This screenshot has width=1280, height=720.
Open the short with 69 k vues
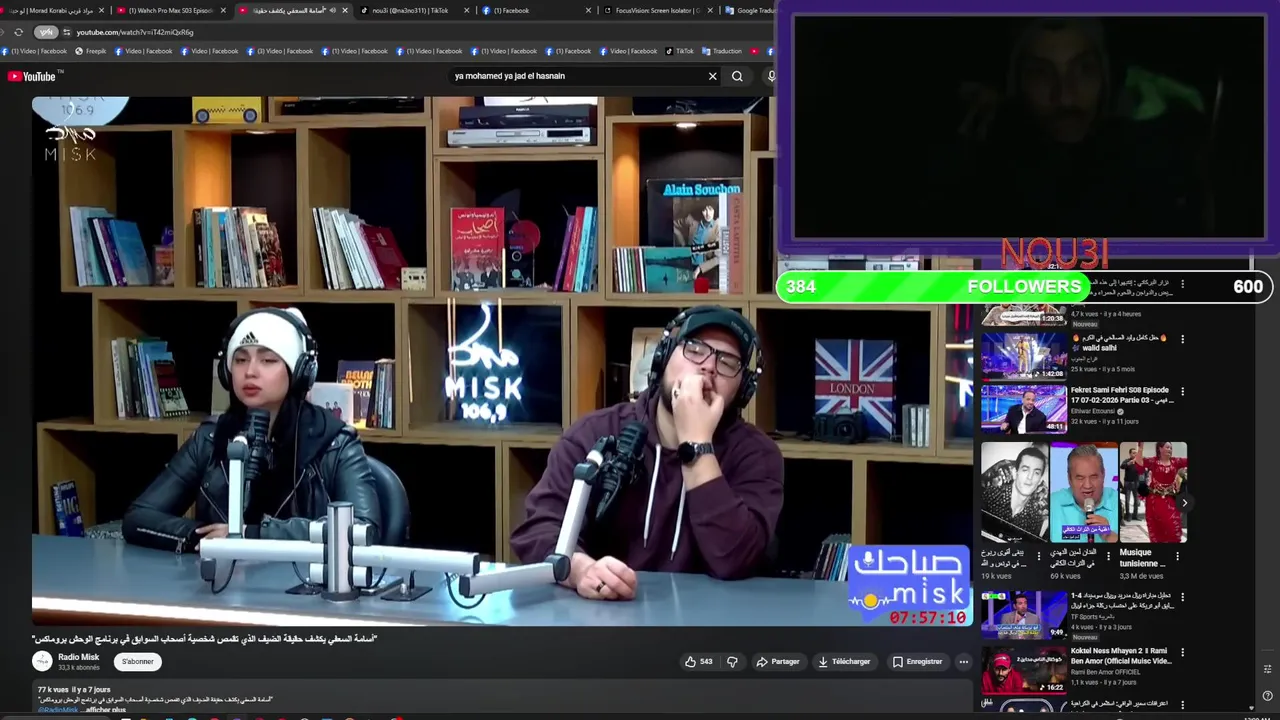click(x=1084, y=492)
